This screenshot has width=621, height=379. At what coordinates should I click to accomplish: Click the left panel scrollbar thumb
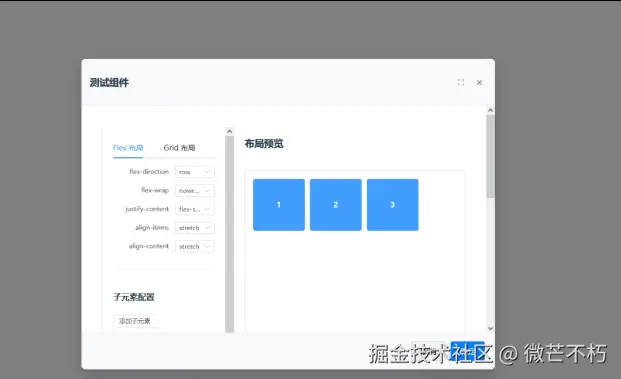coord(229,234)
